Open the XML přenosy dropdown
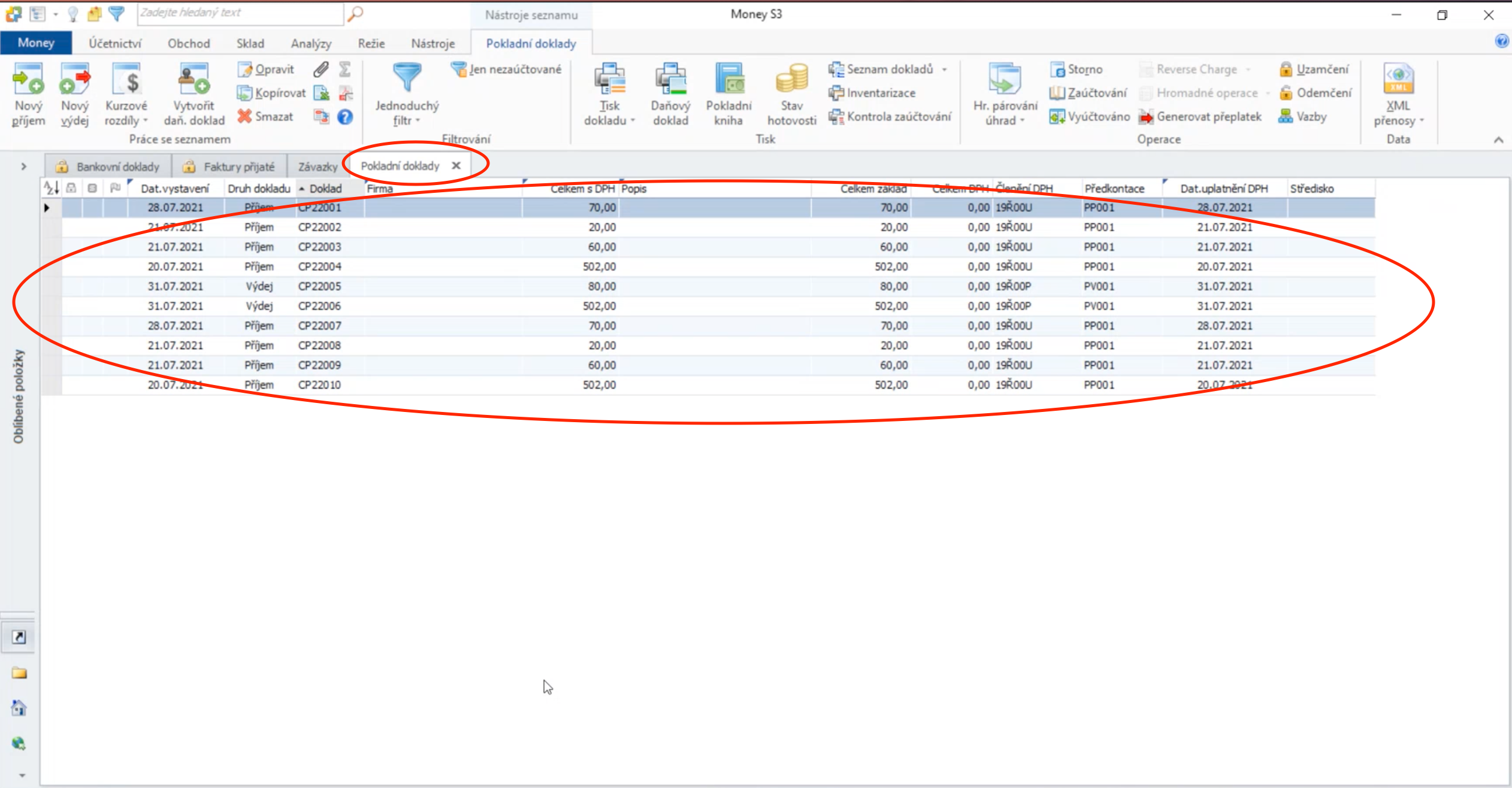This screenshot has height=788, width=1512. click(x=1399, y=95)
